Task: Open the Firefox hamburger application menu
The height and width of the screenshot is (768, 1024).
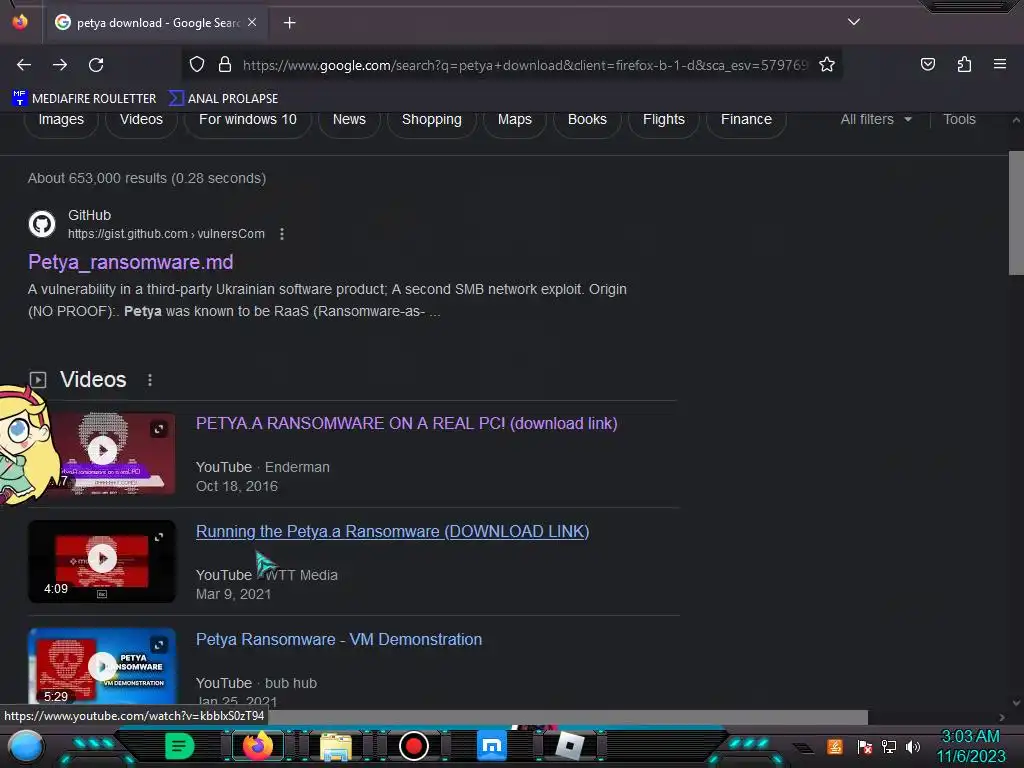Action: point(999,64)
